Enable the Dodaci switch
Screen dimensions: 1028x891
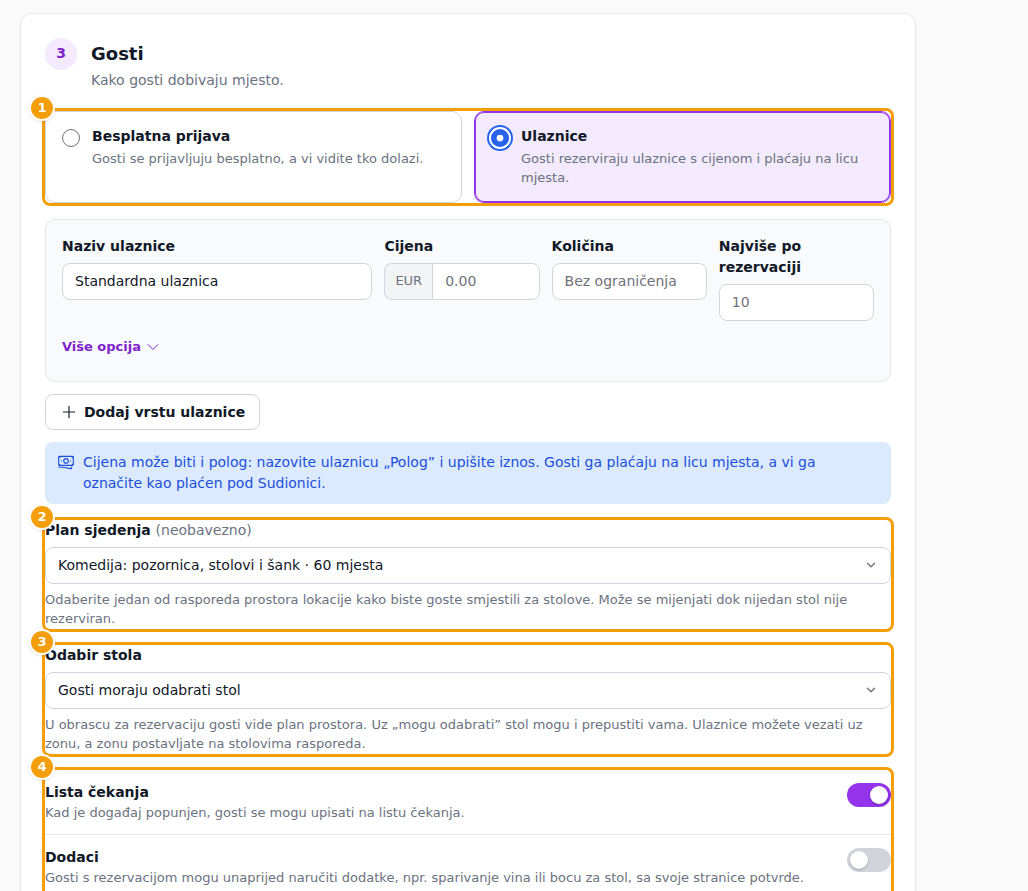[x=868, y=860]
